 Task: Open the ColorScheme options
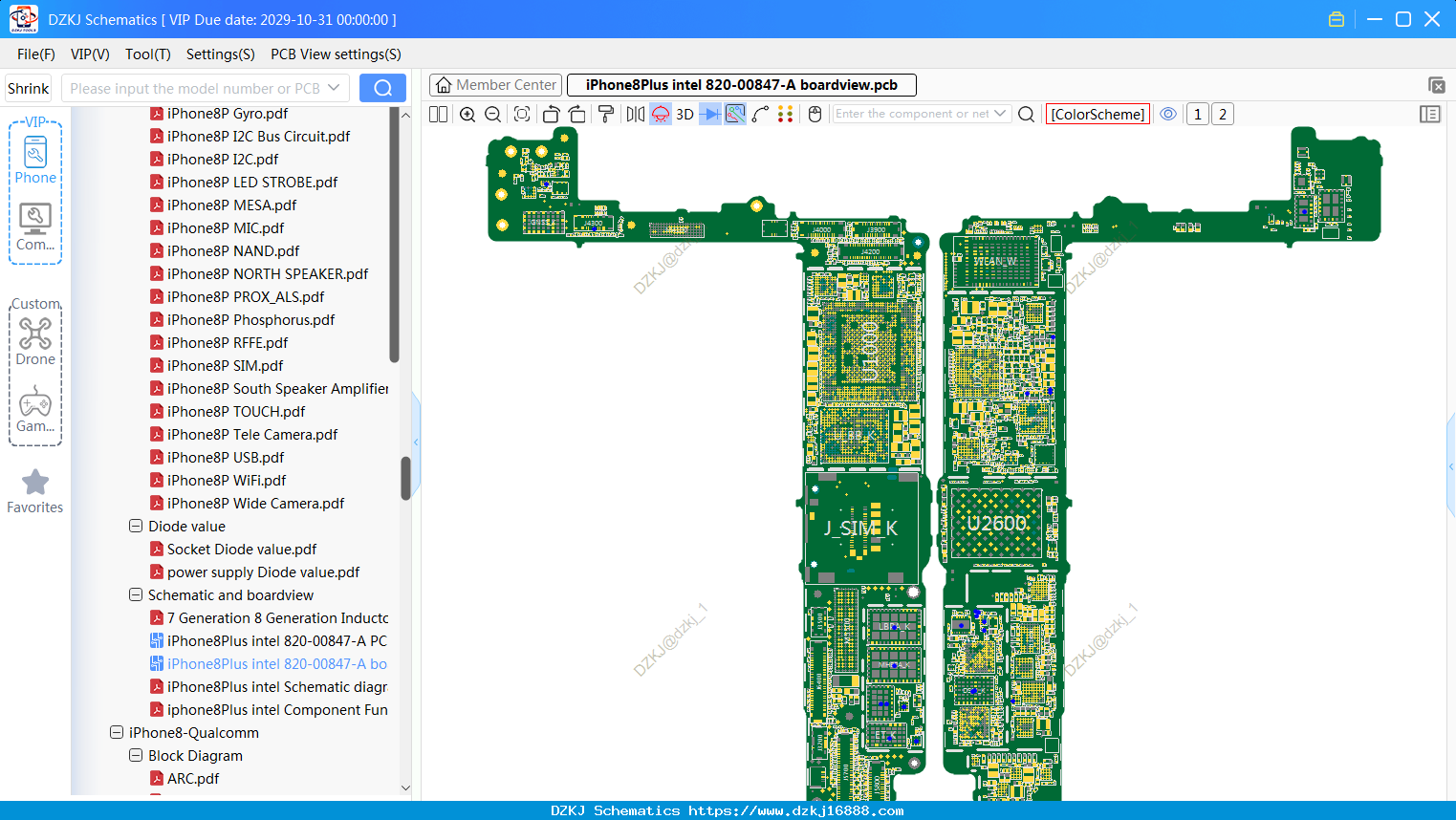pos(1097,115)
